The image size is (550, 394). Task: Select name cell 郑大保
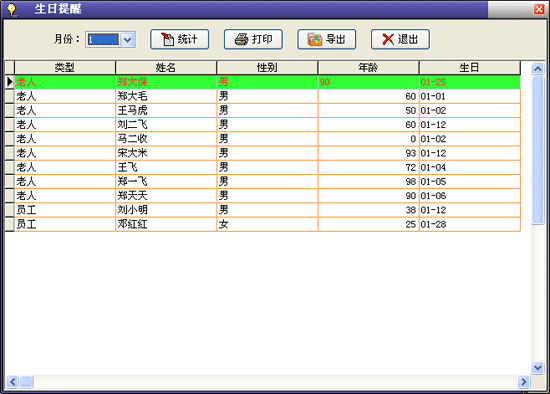(x=166, y=82)
